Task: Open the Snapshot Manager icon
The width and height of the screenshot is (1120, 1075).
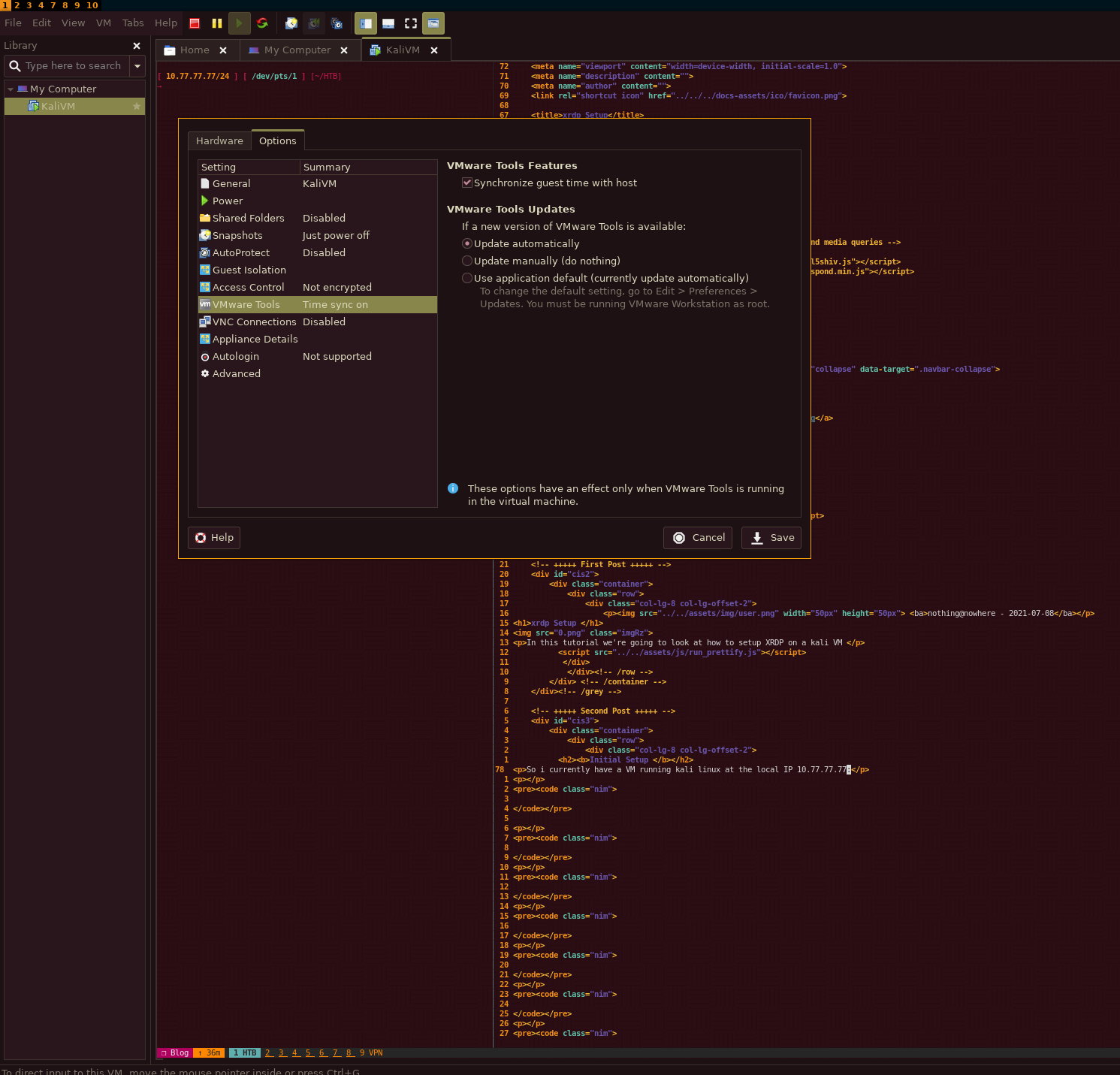Action: (337, 23)
